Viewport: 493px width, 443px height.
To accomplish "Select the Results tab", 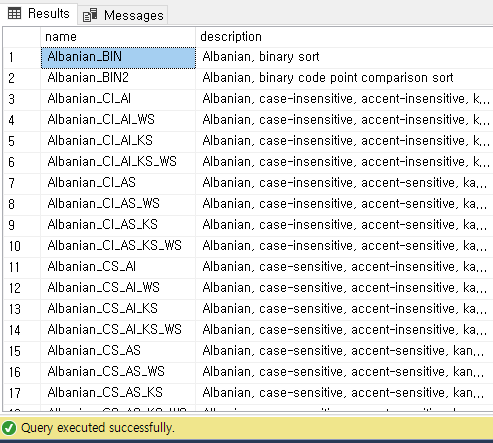I will coord(39,13).
